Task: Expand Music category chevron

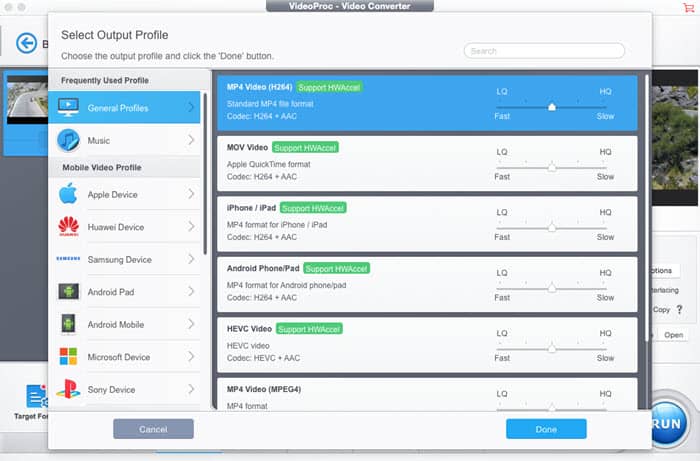Action: pyautogui.click(x=191, y=140)
